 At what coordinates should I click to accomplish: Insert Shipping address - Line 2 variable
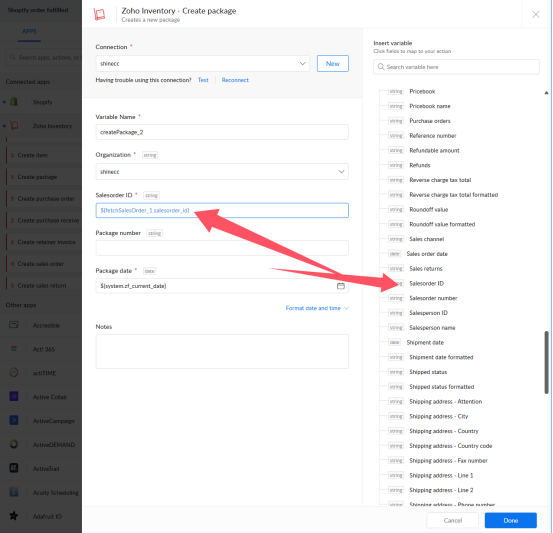441,490
